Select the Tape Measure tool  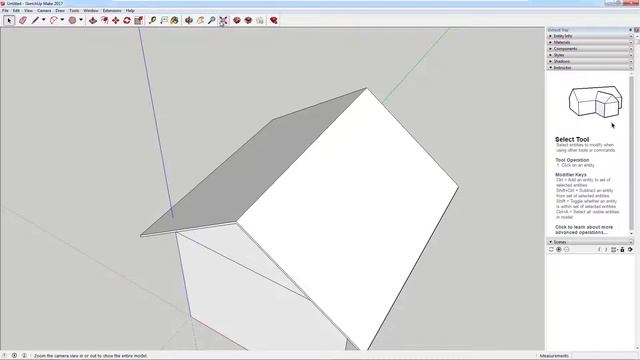(x=152, y=20)
